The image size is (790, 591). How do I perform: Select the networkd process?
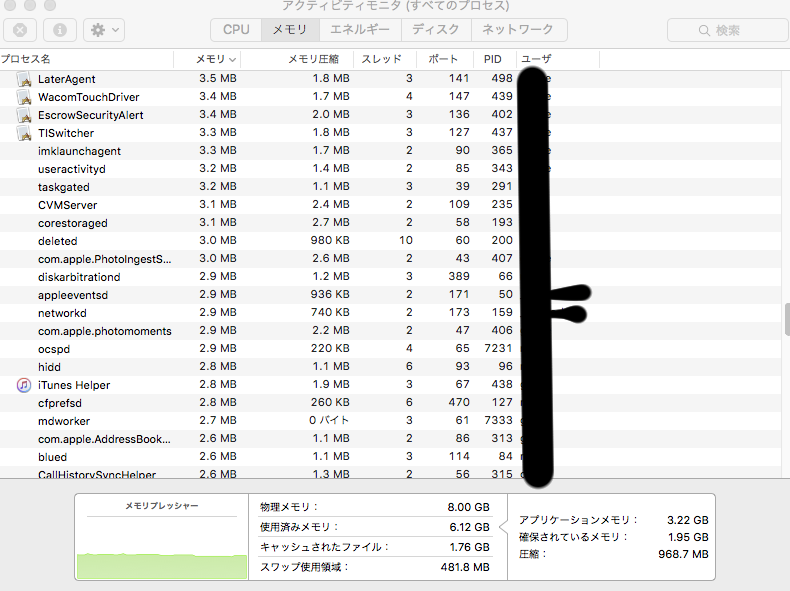click(62, 313)
